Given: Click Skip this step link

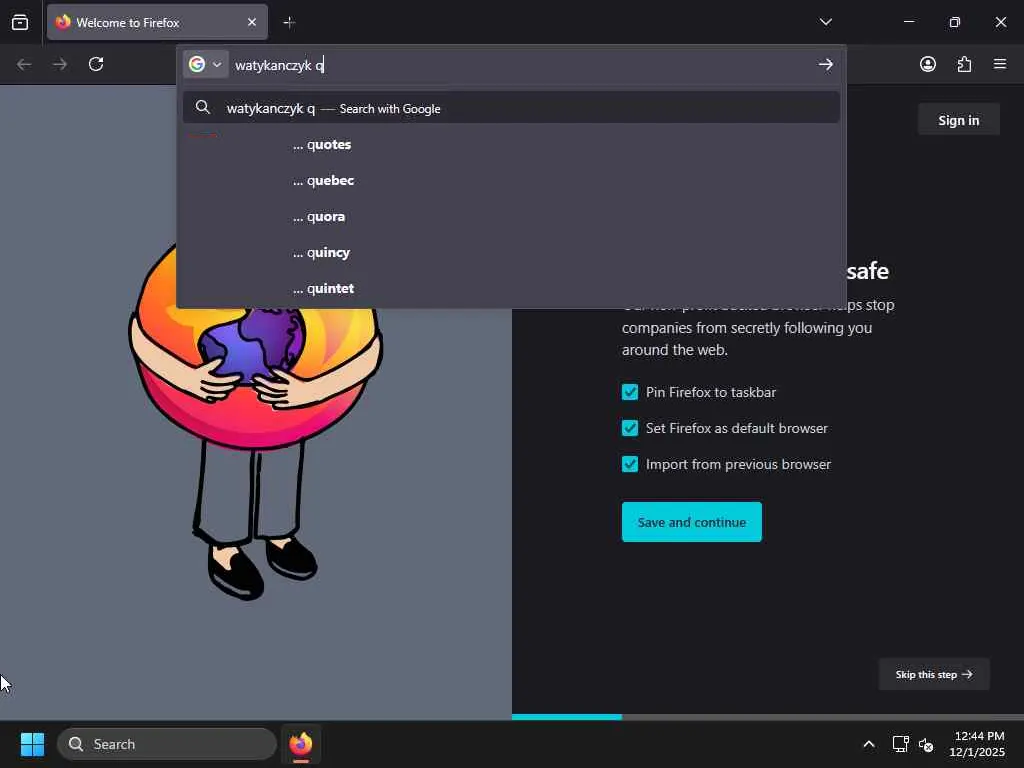Looking at the screenshot, I should click(x=934, y=674).
